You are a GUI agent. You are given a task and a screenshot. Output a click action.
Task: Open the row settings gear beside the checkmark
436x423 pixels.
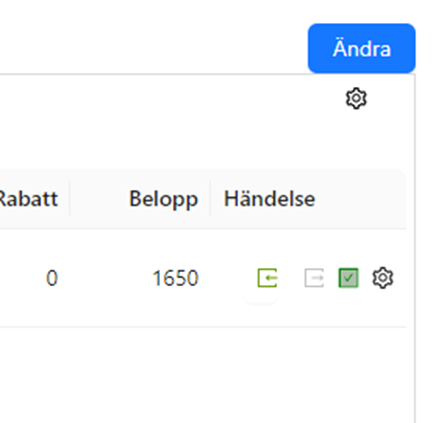tap(383, 278)
